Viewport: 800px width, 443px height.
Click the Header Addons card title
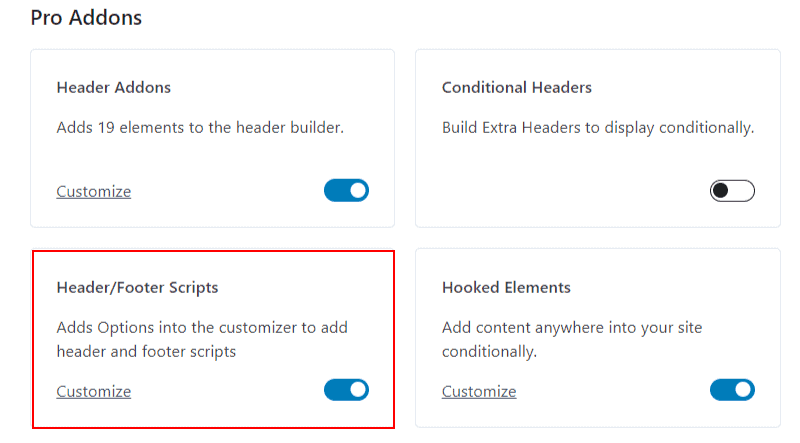[x=114, y=87]
